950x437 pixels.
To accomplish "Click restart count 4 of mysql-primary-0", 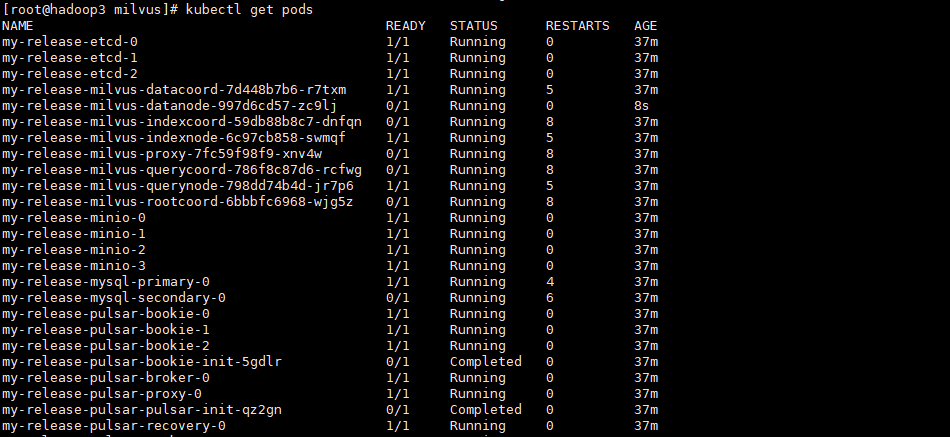I will [550, 282].
